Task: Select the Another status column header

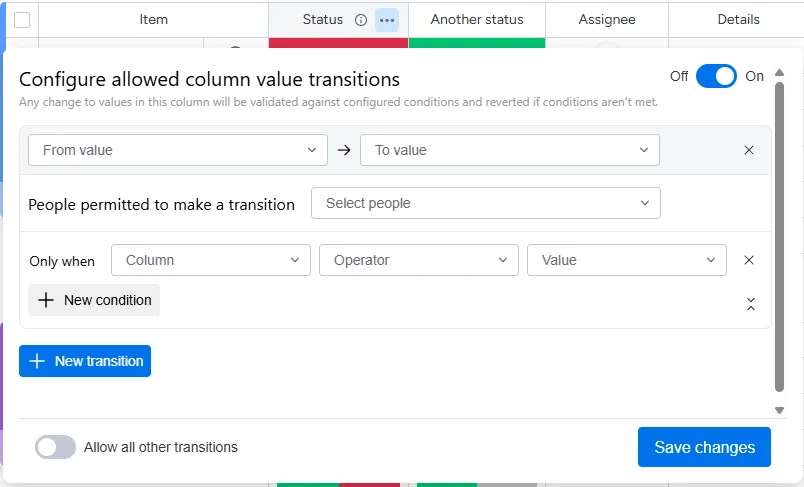Action: [477, 20]
